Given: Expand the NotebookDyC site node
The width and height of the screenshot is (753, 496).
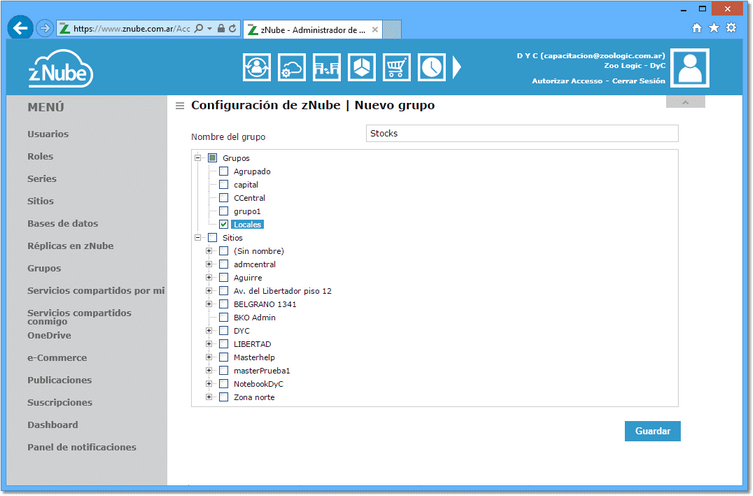Looking at the screenshot, I should coord(209,384).
